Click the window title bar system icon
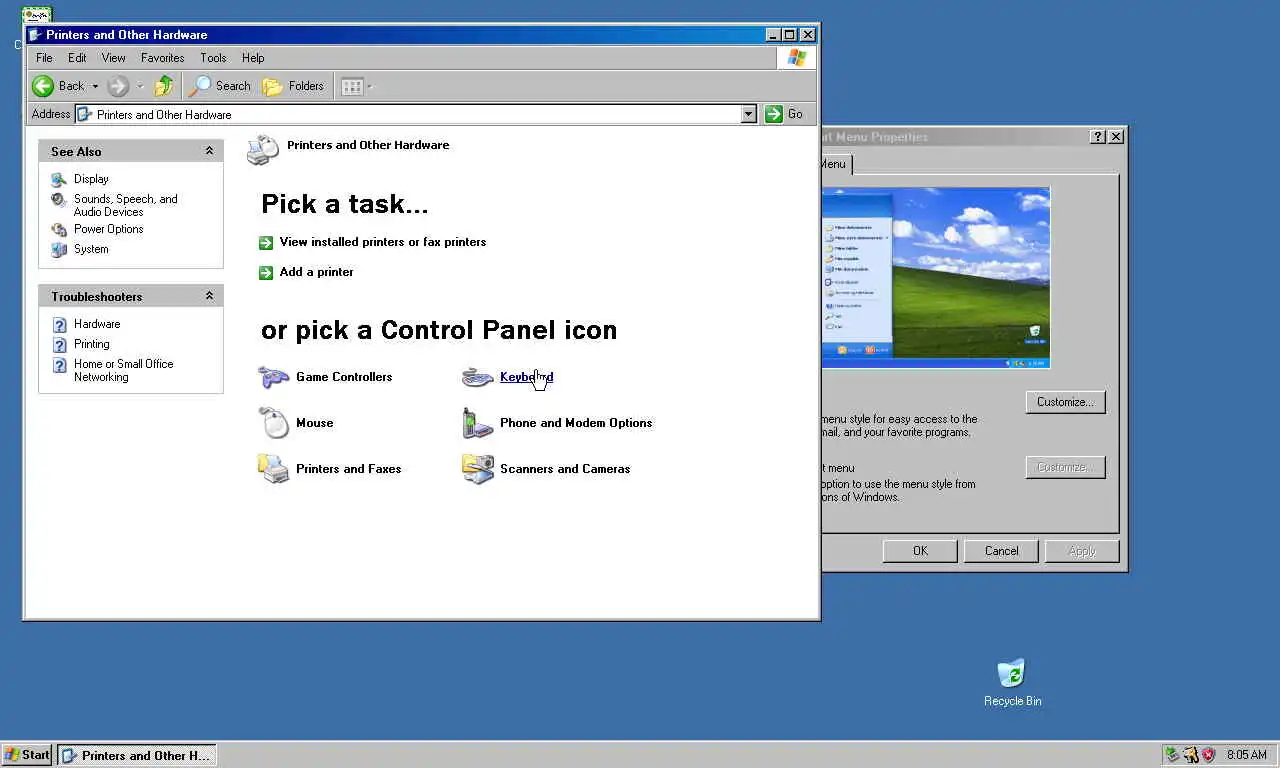The height and width of the screenshot is (768, 1280). click(x=35, y=35)
